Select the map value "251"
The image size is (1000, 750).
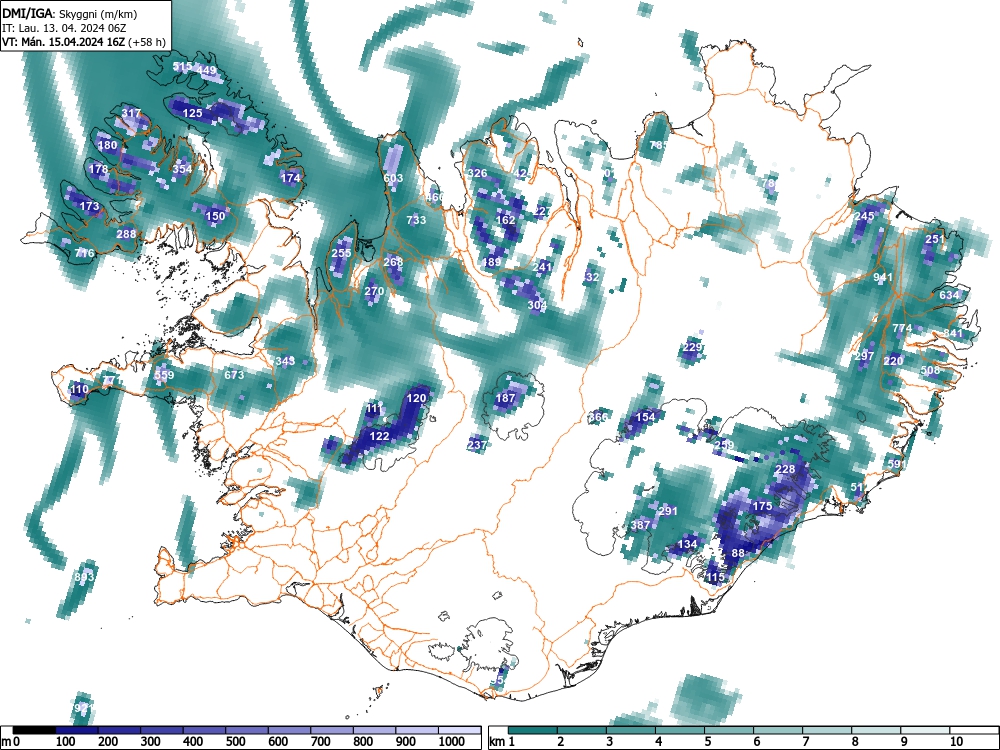934,239
